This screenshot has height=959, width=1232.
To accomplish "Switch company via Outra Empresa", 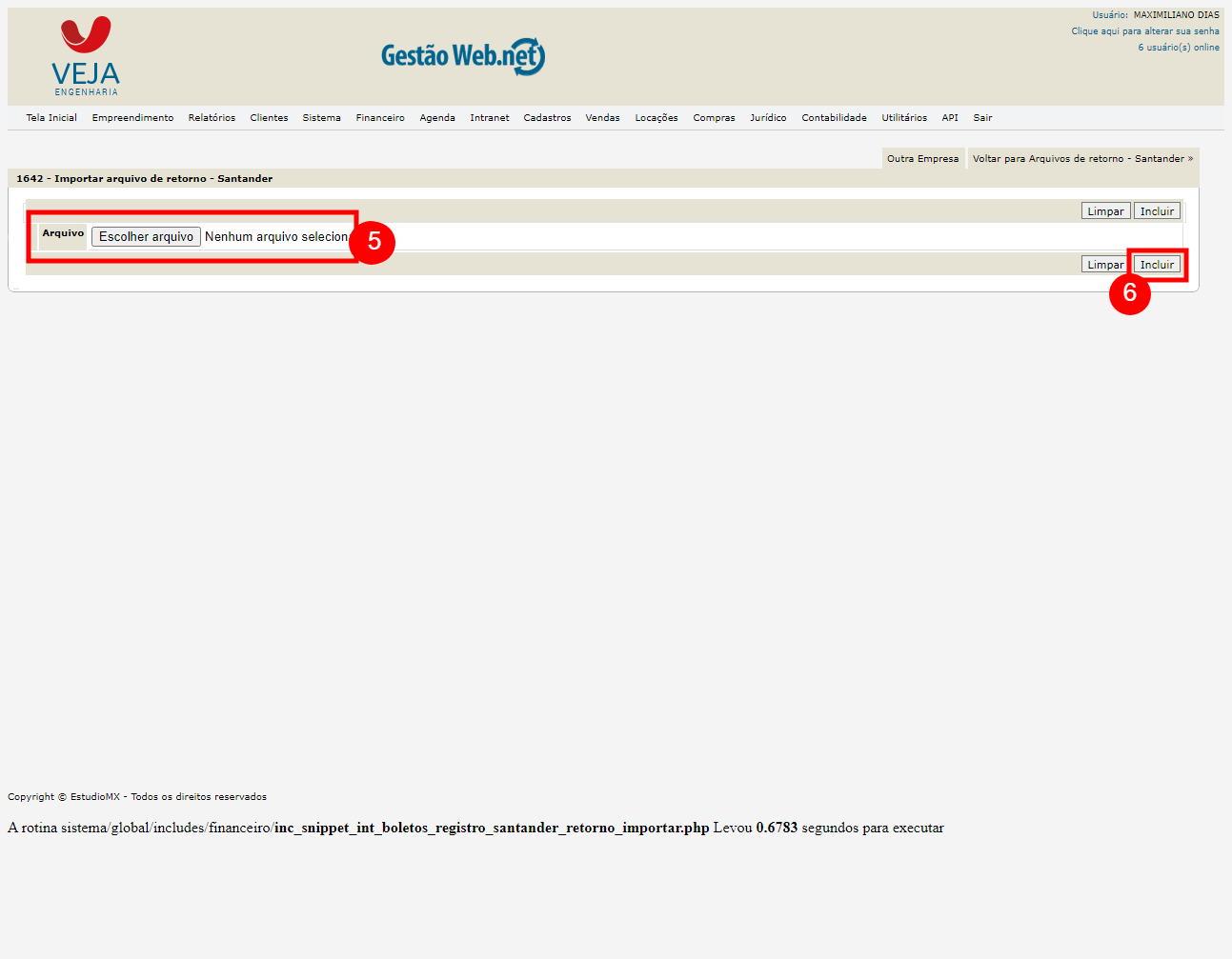I will tap(922, 159).
